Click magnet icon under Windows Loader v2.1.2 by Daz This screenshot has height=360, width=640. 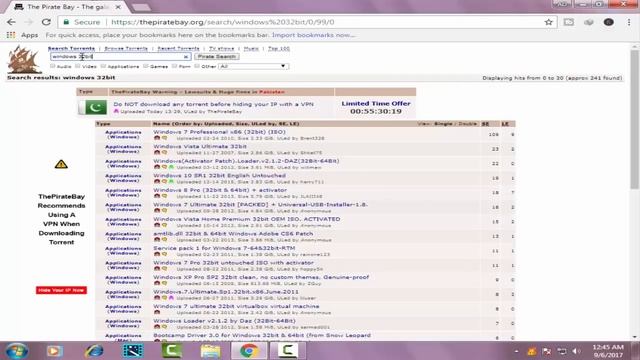[157, 327]
